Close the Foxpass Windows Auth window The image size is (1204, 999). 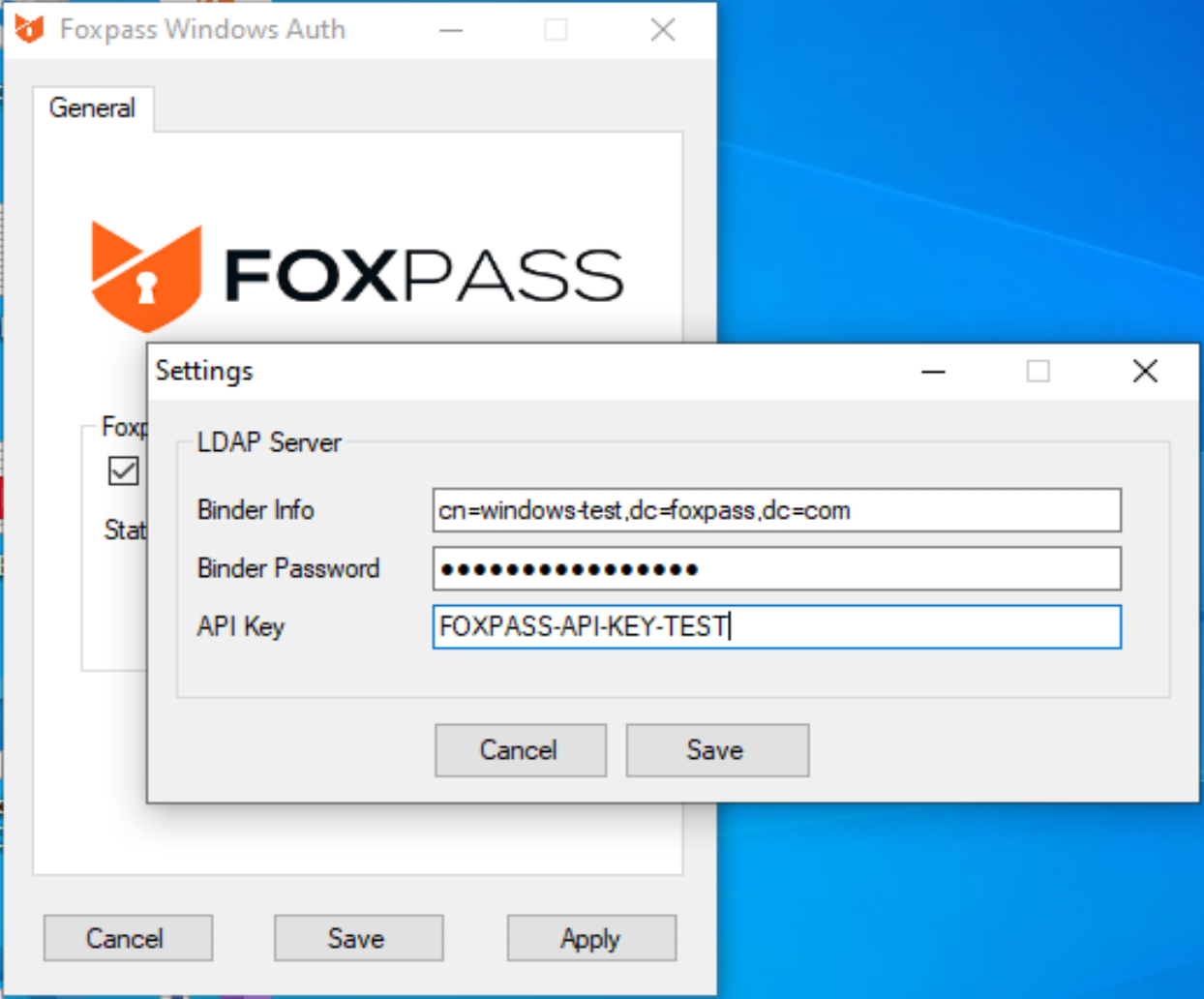pyautogui.click(x=663, y=30)
